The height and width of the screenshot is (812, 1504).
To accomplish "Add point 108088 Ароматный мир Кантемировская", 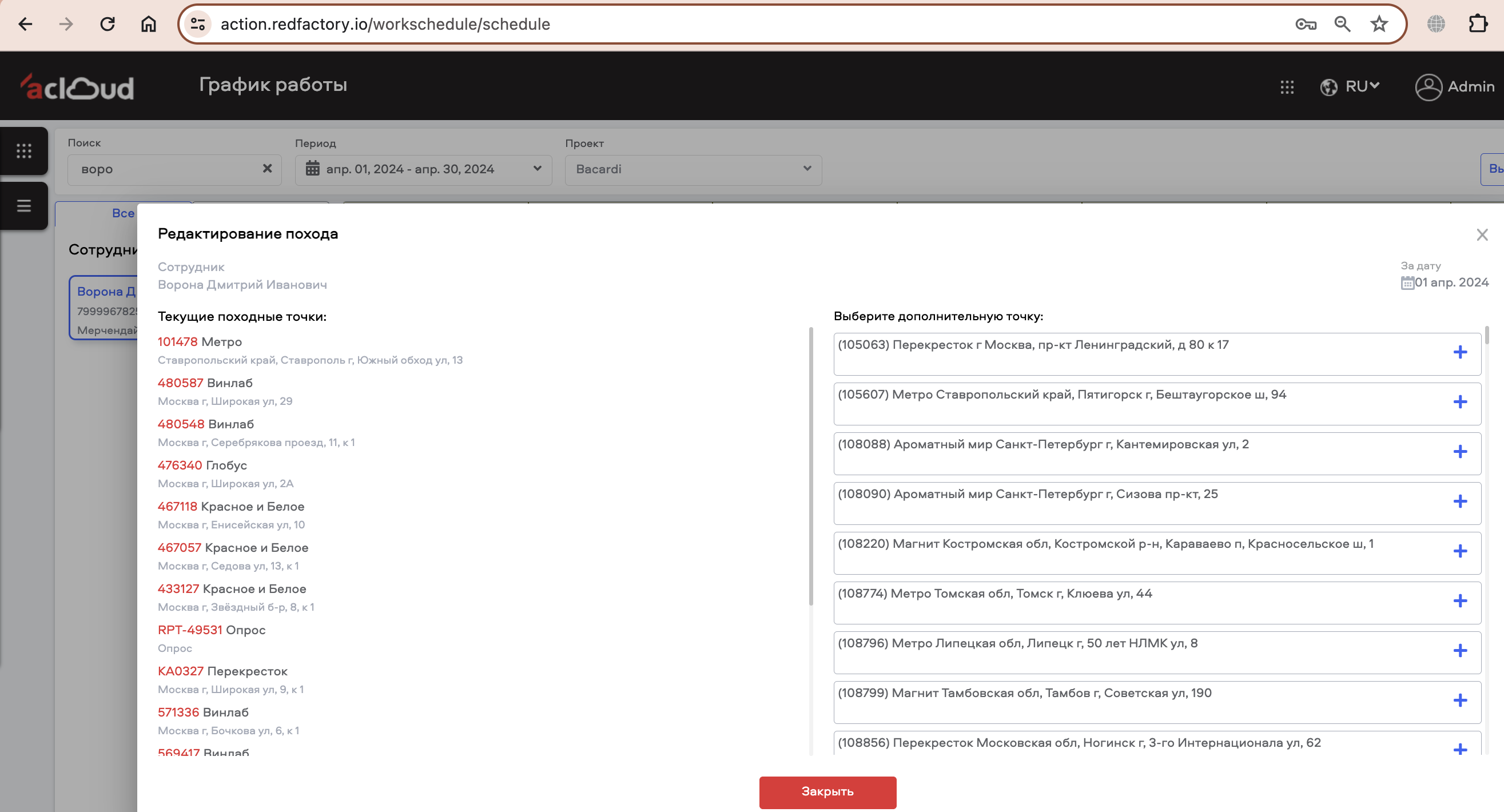I will 1459,451.
